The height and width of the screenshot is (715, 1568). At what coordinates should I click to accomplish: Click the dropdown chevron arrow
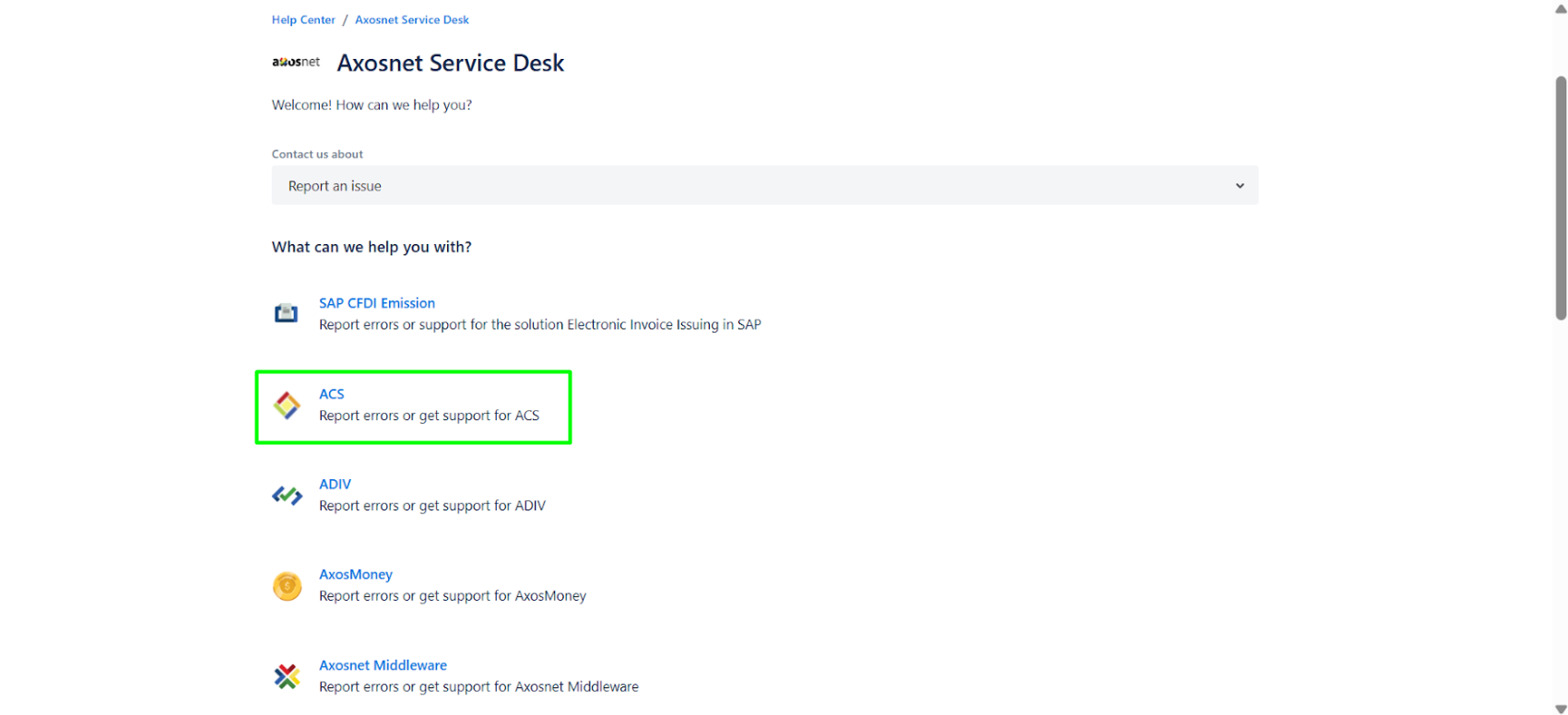coord(1240,186)
